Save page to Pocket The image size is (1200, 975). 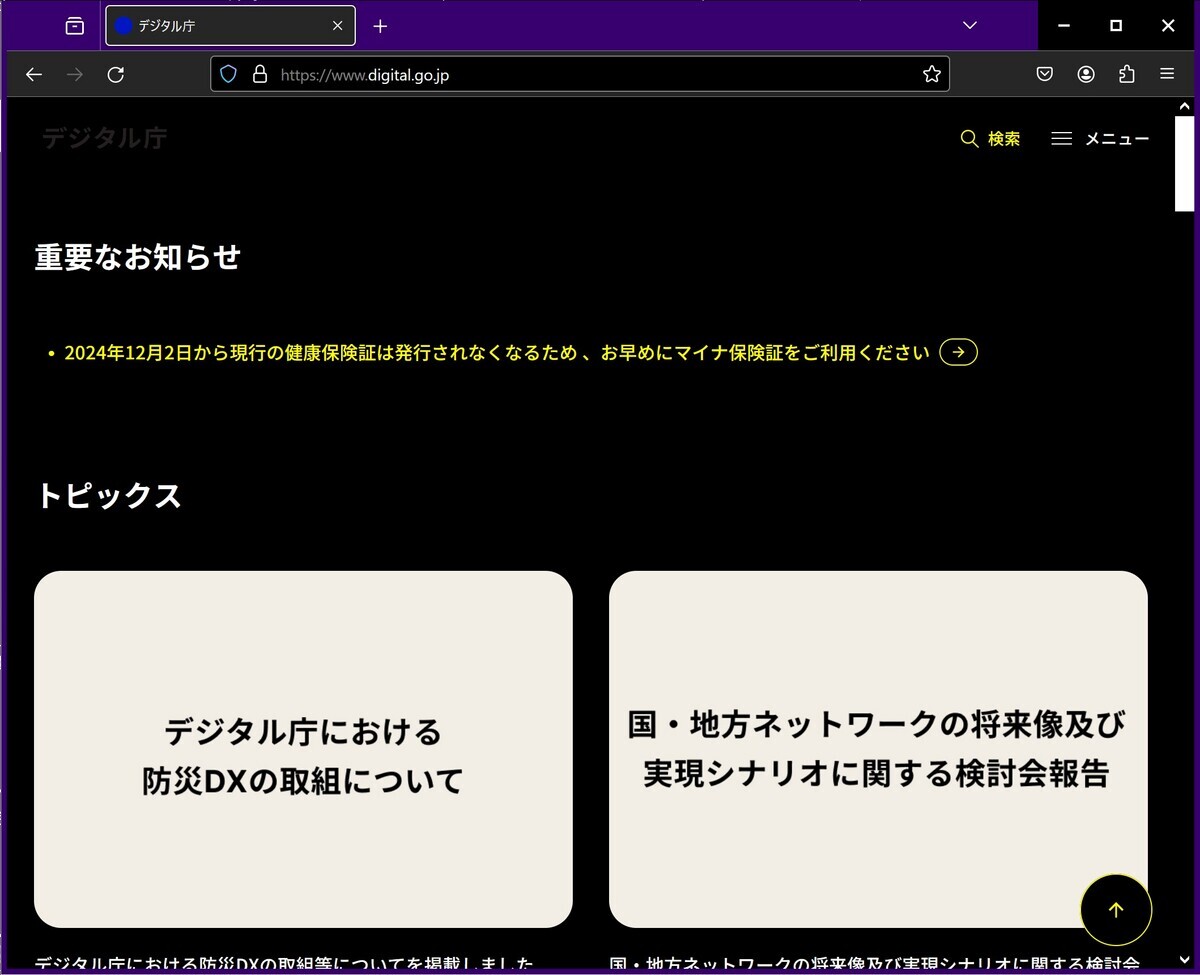tap(1045, 74)
